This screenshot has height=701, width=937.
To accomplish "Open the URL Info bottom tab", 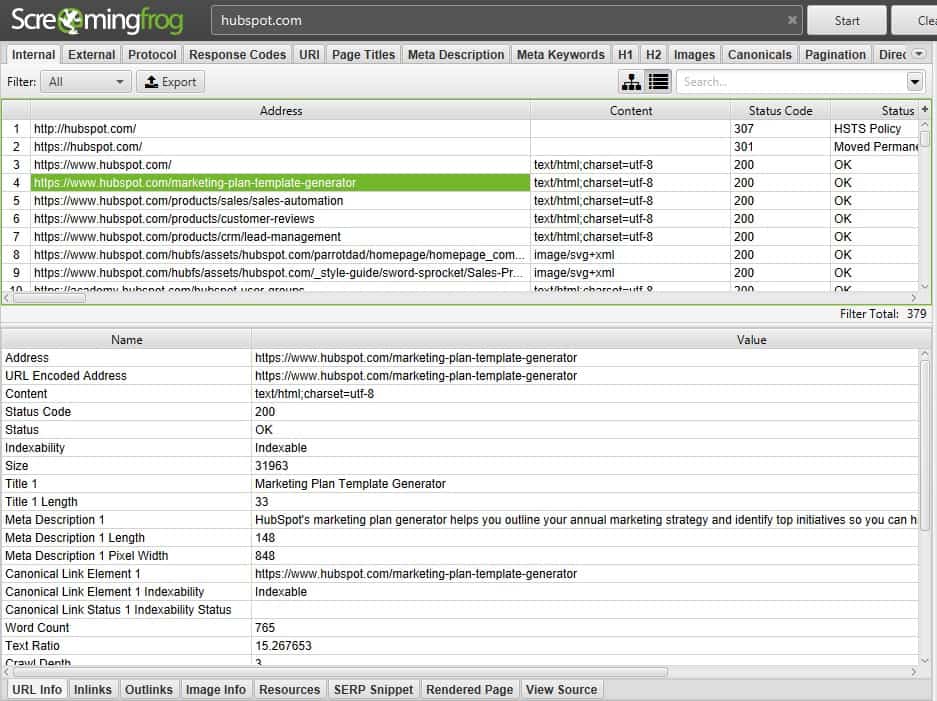I will 37,689.
